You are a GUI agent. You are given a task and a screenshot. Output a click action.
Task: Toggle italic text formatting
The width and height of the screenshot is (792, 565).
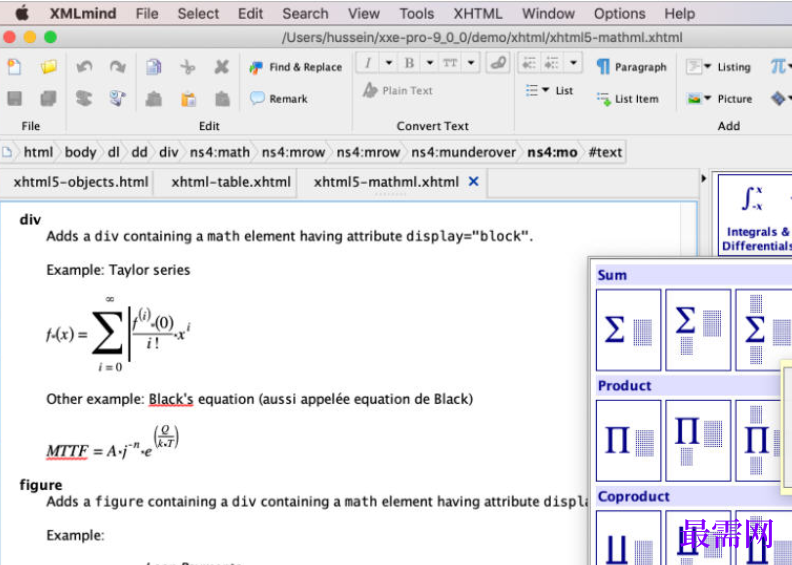pyautogui.click(x=368, y=63)
